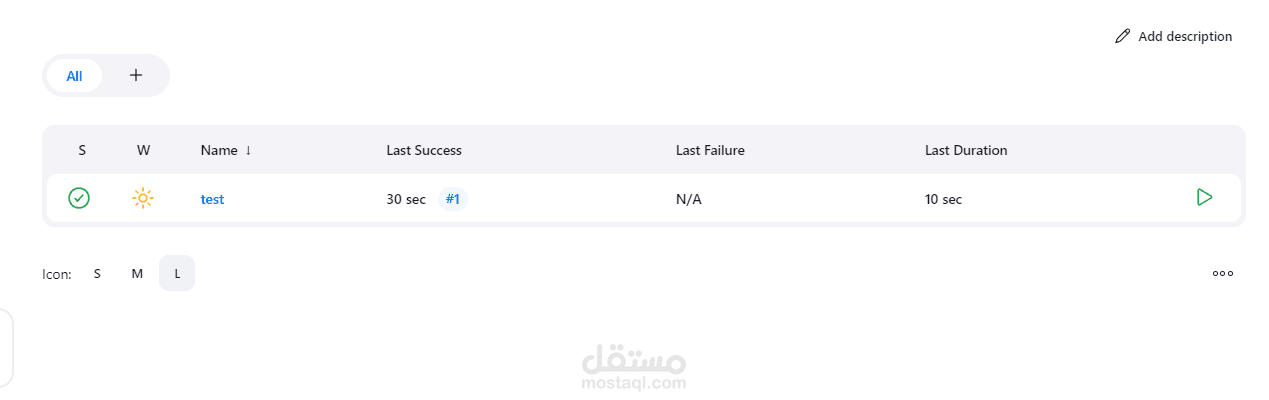This screenshot has height=400, width=1269.
Task: Sort by the Last Duration column header
Action: [966, 150]
